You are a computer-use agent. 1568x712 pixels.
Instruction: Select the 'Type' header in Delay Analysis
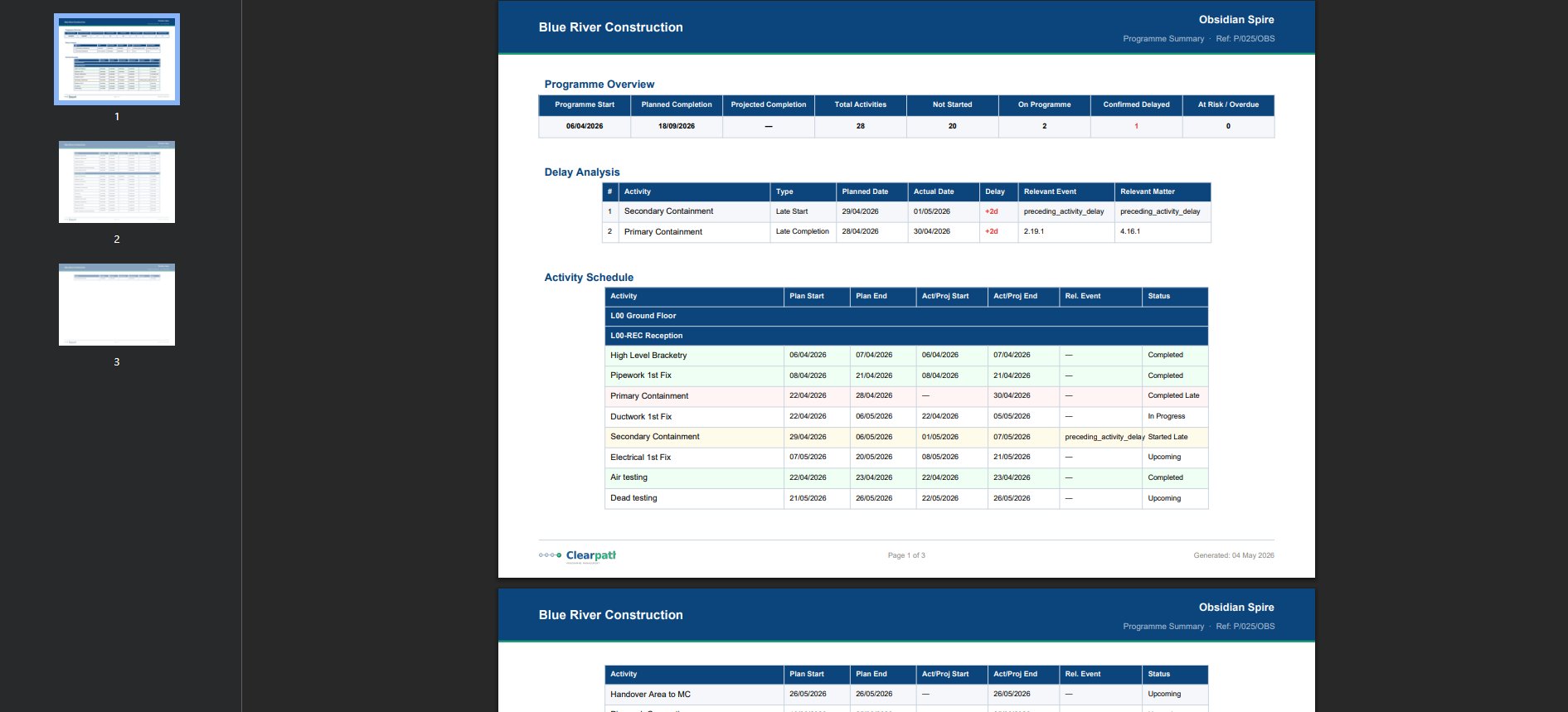(x=803, y=192)
